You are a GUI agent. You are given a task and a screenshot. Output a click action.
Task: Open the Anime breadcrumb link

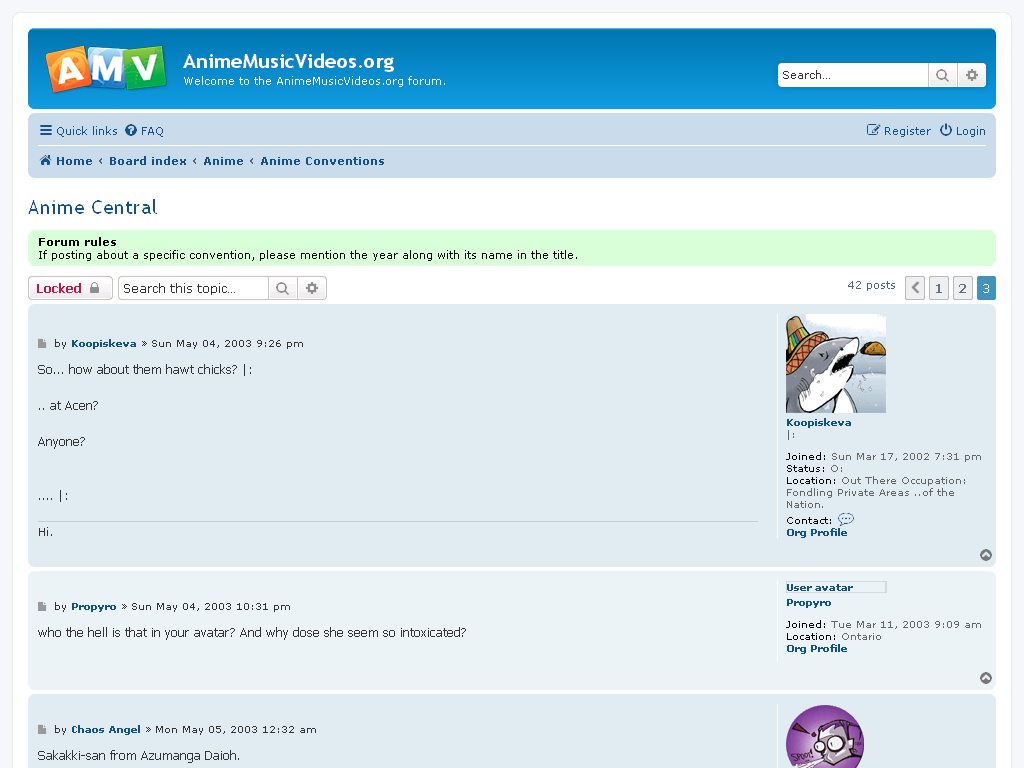coord(223,161)
